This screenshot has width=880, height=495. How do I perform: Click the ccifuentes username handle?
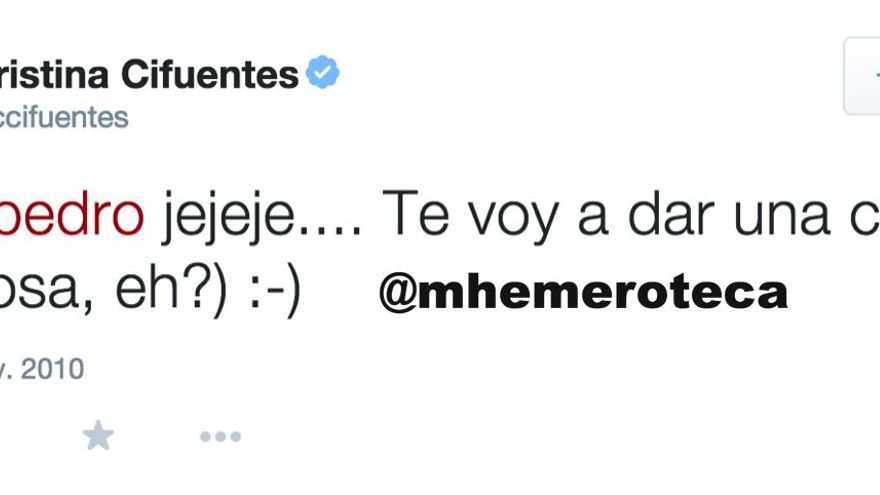[x=64, y=118]
